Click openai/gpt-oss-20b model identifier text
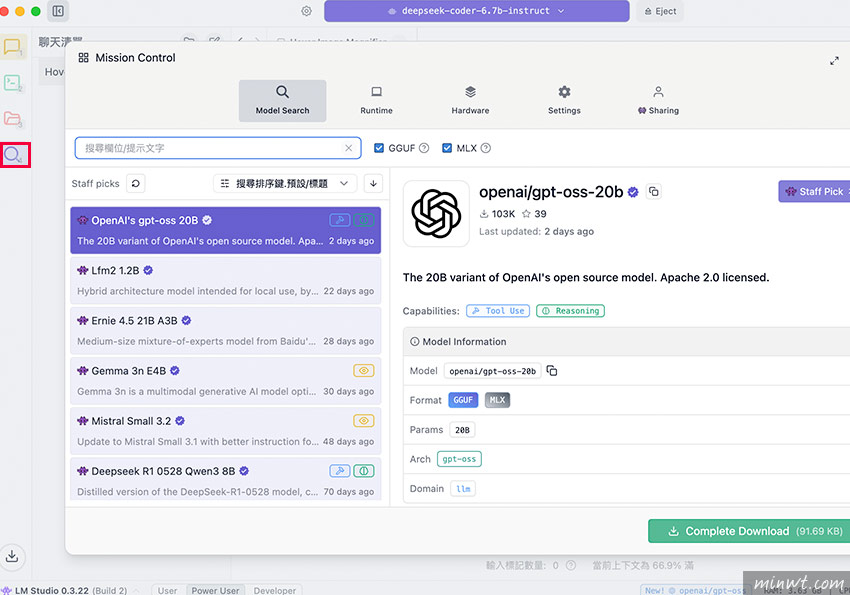 [x=492, y=371]
